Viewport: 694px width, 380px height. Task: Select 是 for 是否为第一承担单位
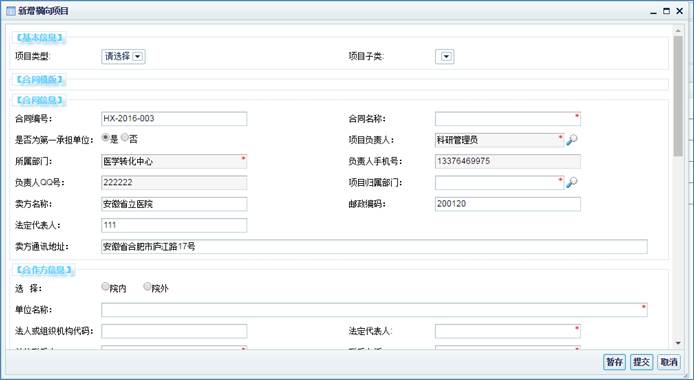coord(106,138)
